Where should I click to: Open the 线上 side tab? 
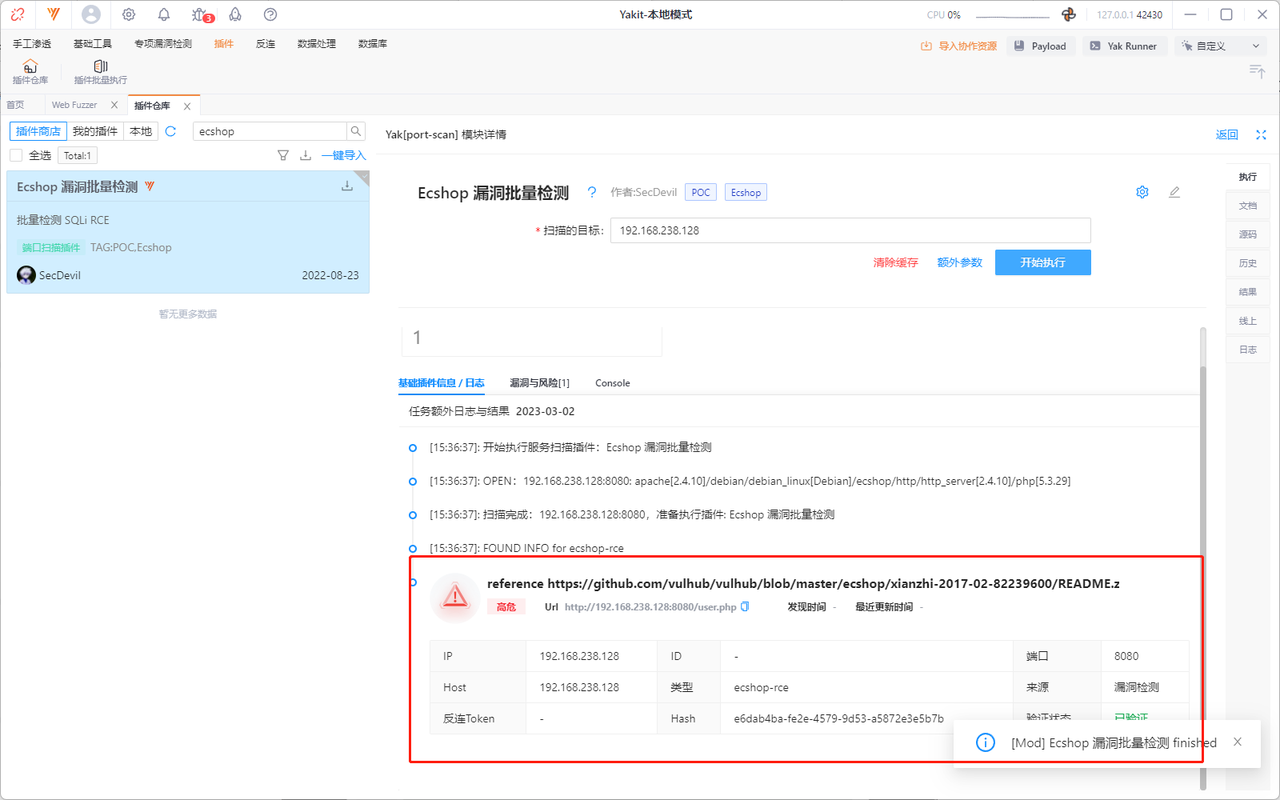click(x=1248, y=321)
